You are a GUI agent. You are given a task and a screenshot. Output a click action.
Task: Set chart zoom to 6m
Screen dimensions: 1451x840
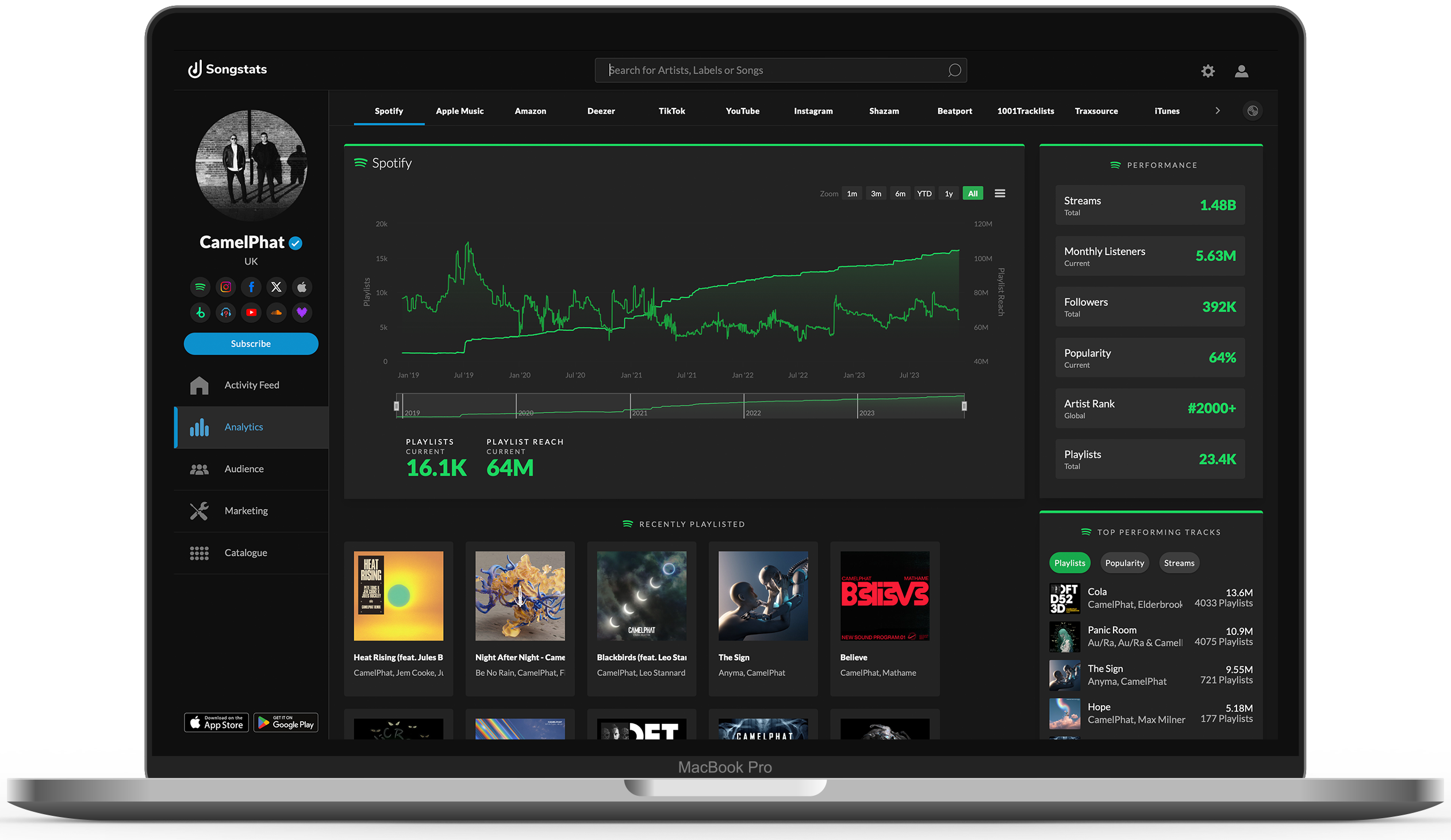900,193
